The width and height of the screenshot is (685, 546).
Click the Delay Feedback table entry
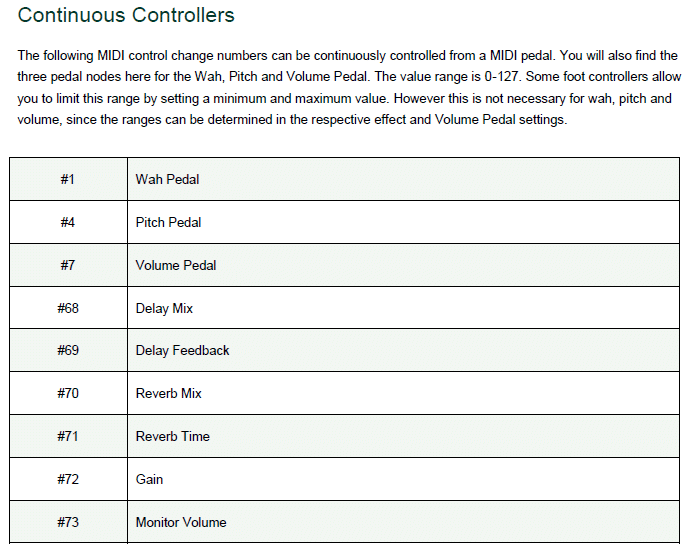tap(182, 350)
